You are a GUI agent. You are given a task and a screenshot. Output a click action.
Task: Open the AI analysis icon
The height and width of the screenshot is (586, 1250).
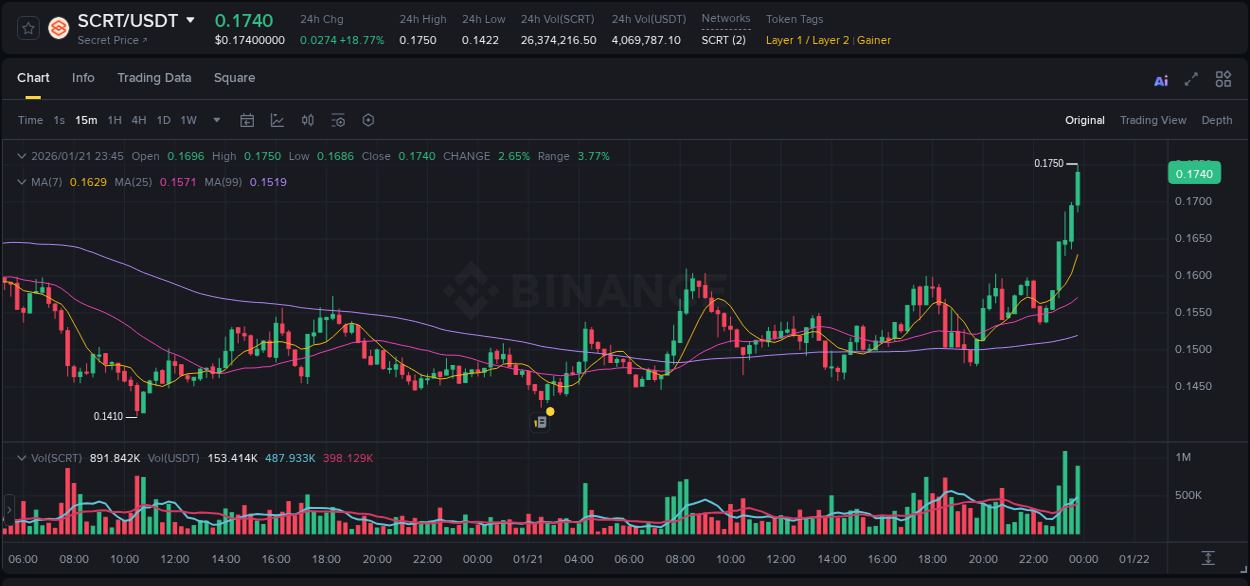[1160, 78]
